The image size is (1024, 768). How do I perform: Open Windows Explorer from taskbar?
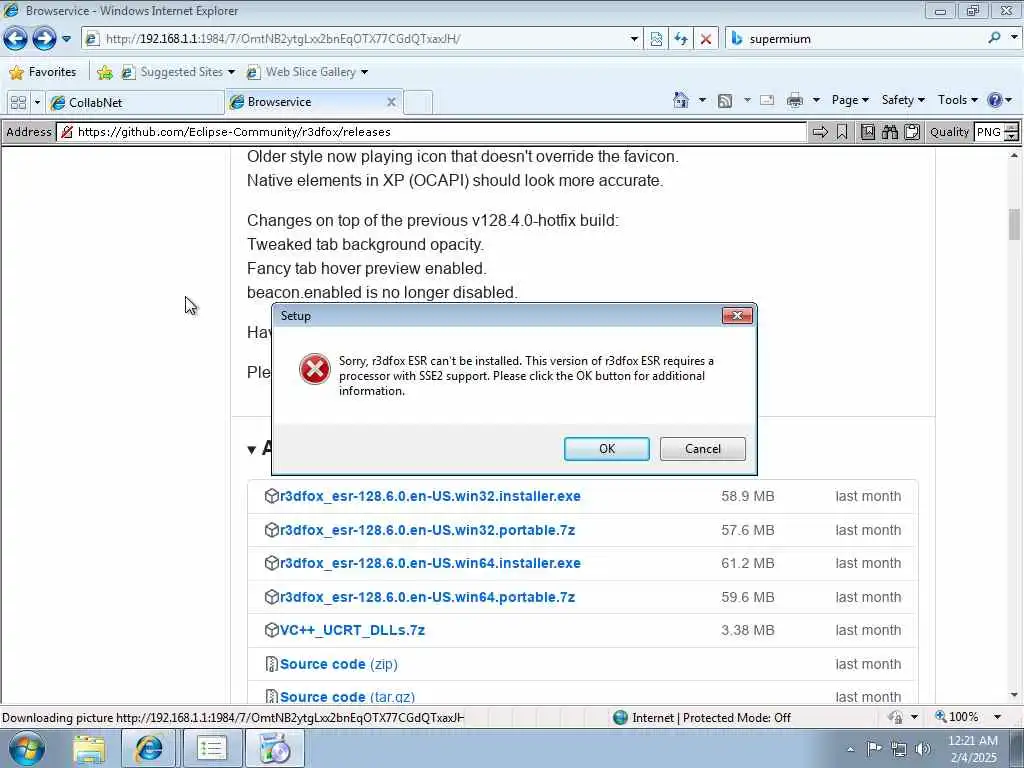[x=89, y=749]
